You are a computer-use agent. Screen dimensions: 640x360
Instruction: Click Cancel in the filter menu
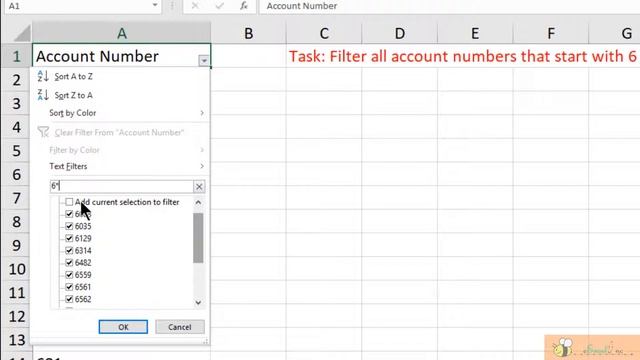tap(180, 327)
